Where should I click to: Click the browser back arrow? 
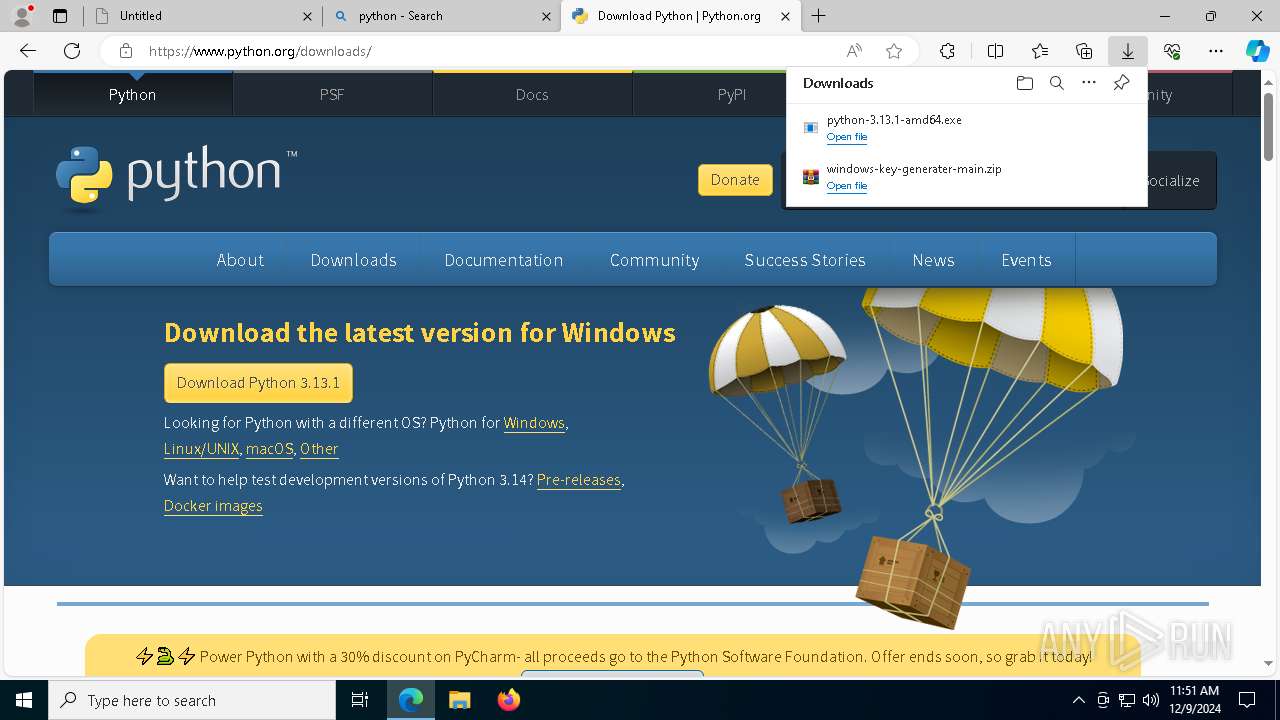coord(28,51)
